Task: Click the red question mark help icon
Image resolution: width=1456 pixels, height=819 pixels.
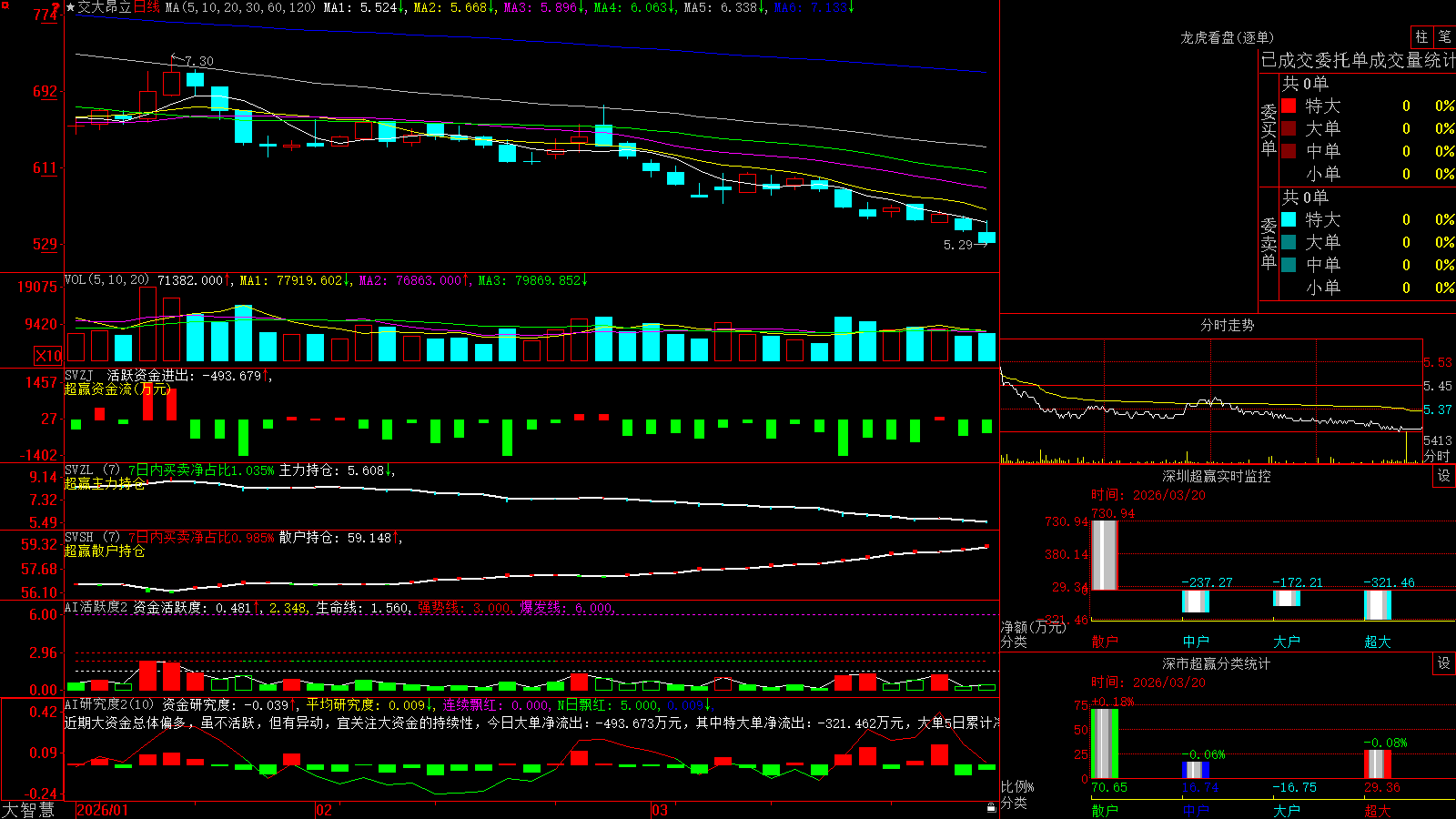Action: pyautogui.click(x=56, y=8)
